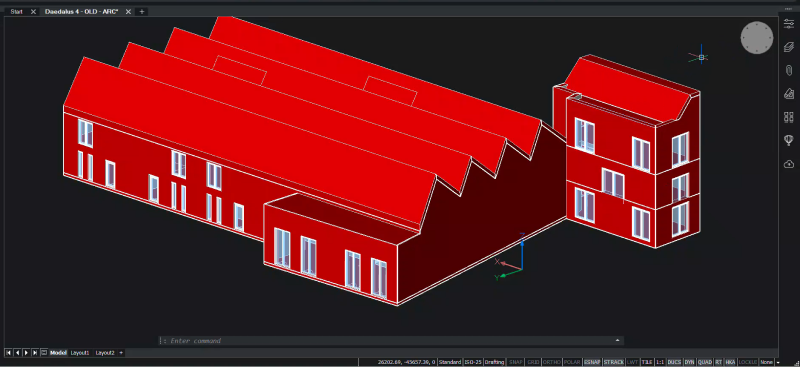Expand the command line history arrow
The width and height of the screenshot is (800, 367).
click(x=617, y=340)
